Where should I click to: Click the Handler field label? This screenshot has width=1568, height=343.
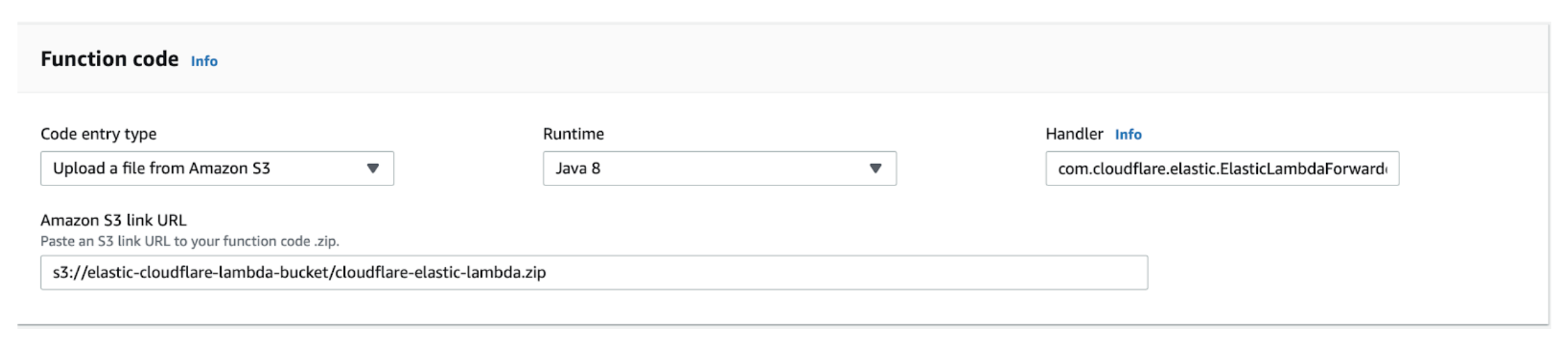coord(1074,134)
